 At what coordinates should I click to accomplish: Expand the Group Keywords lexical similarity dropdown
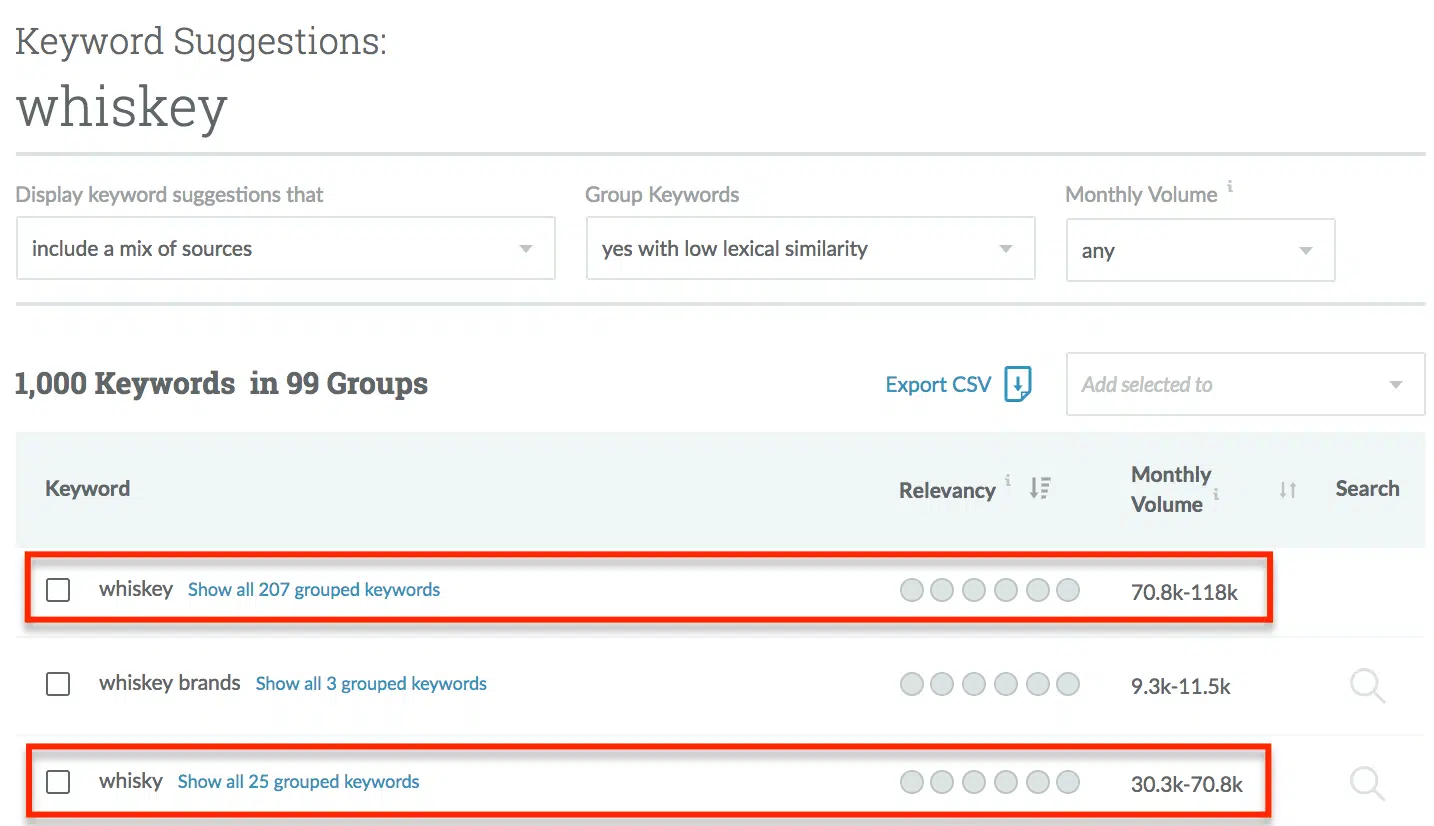[810, 249]
